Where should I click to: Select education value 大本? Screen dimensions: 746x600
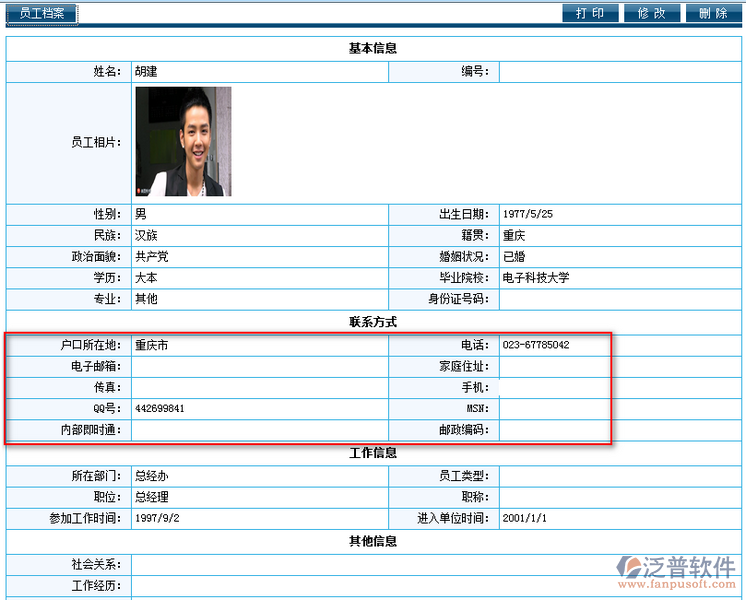pos(146,278)
